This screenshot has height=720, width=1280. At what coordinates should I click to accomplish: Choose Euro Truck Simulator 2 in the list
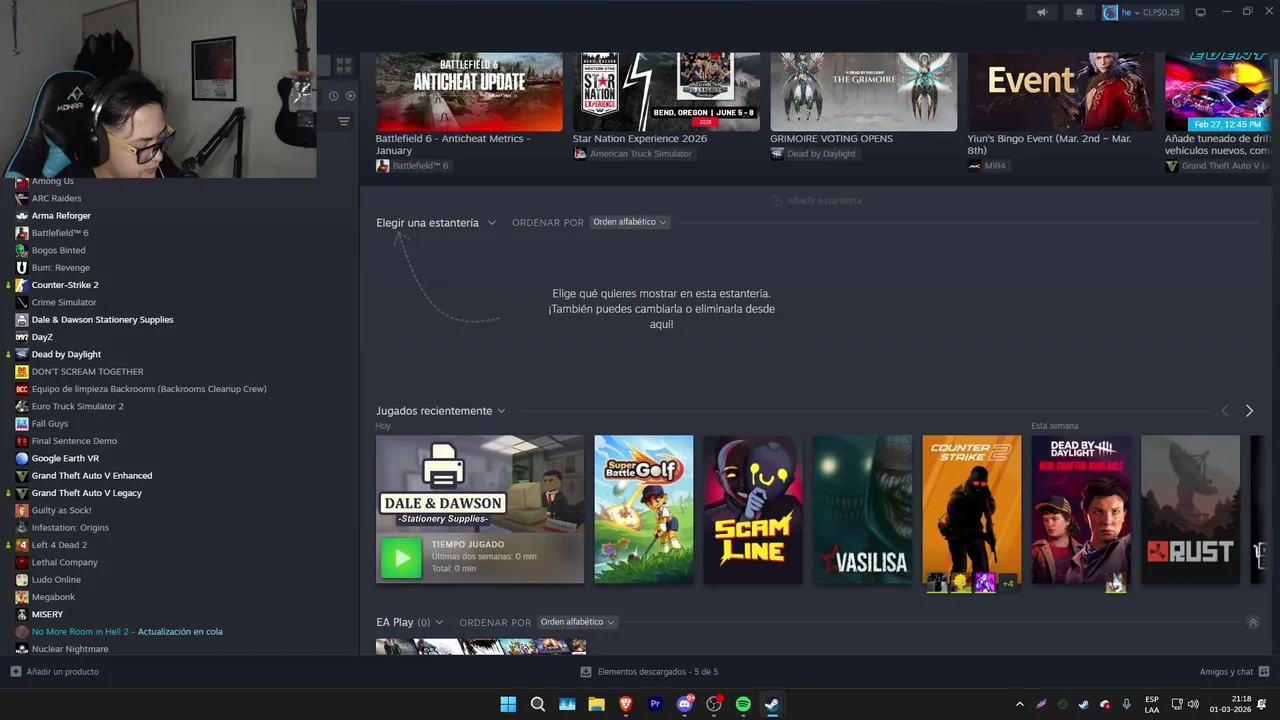click(77, 406)
